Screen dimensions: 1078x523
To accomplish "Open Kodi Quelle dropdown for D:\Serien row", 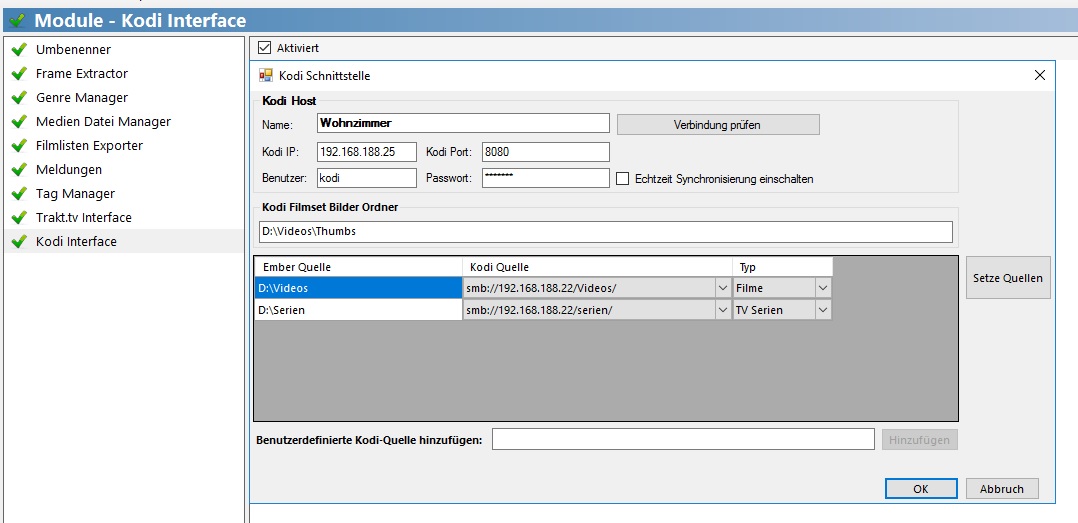I will tap(723, 310).
